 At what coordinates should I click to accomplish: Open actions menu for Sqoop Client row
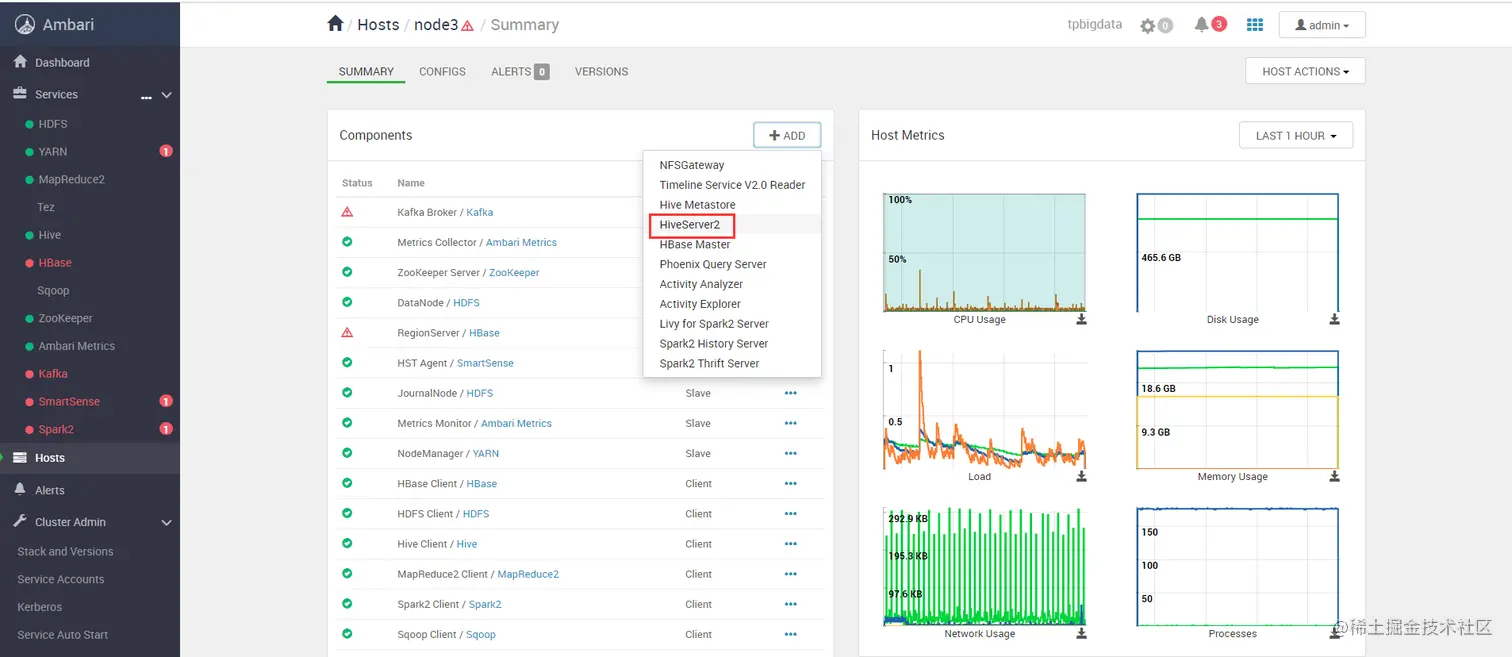coord(791,634)
